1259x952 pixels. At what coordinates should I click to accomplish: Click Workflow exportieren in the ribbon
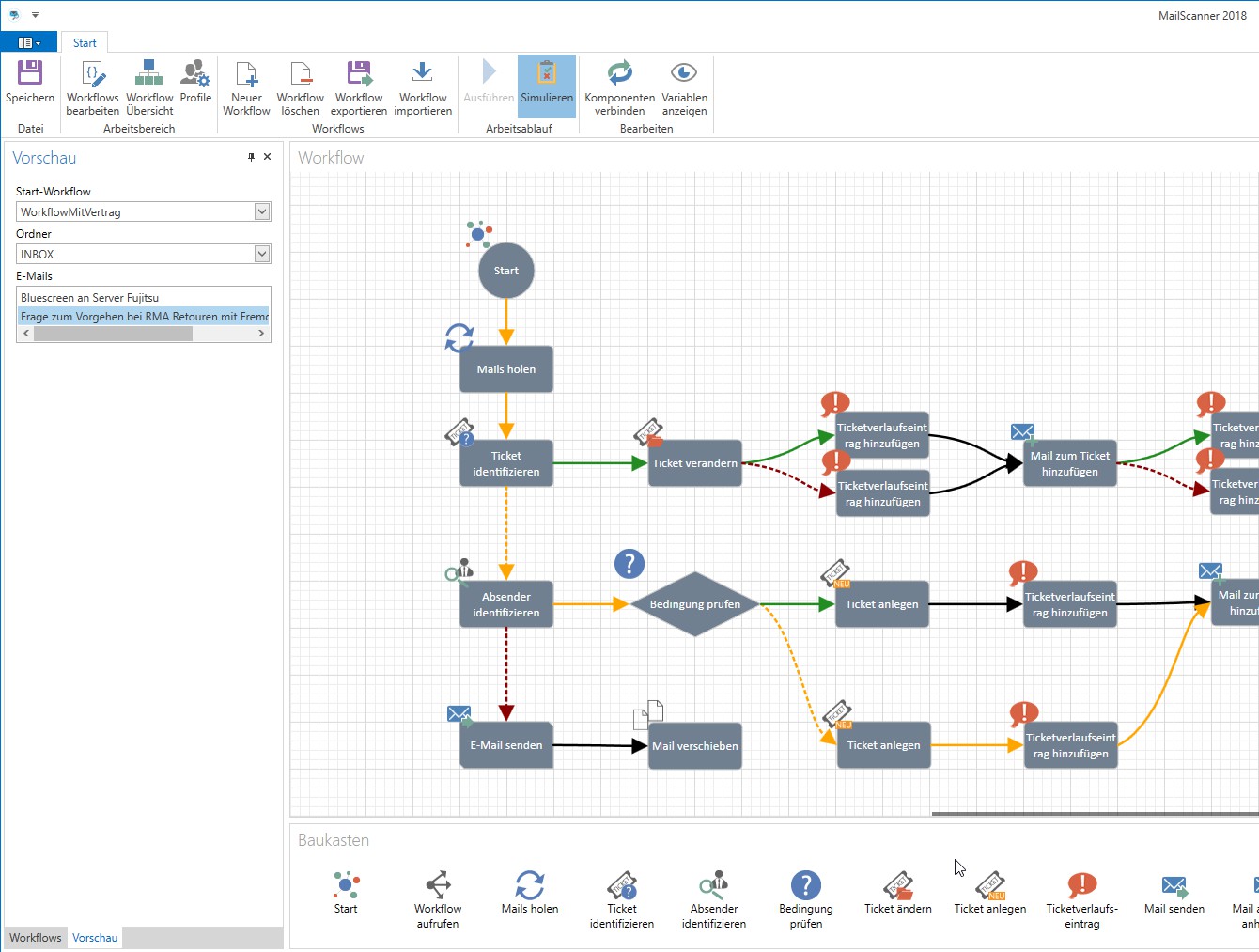click(x=359, y=74)
